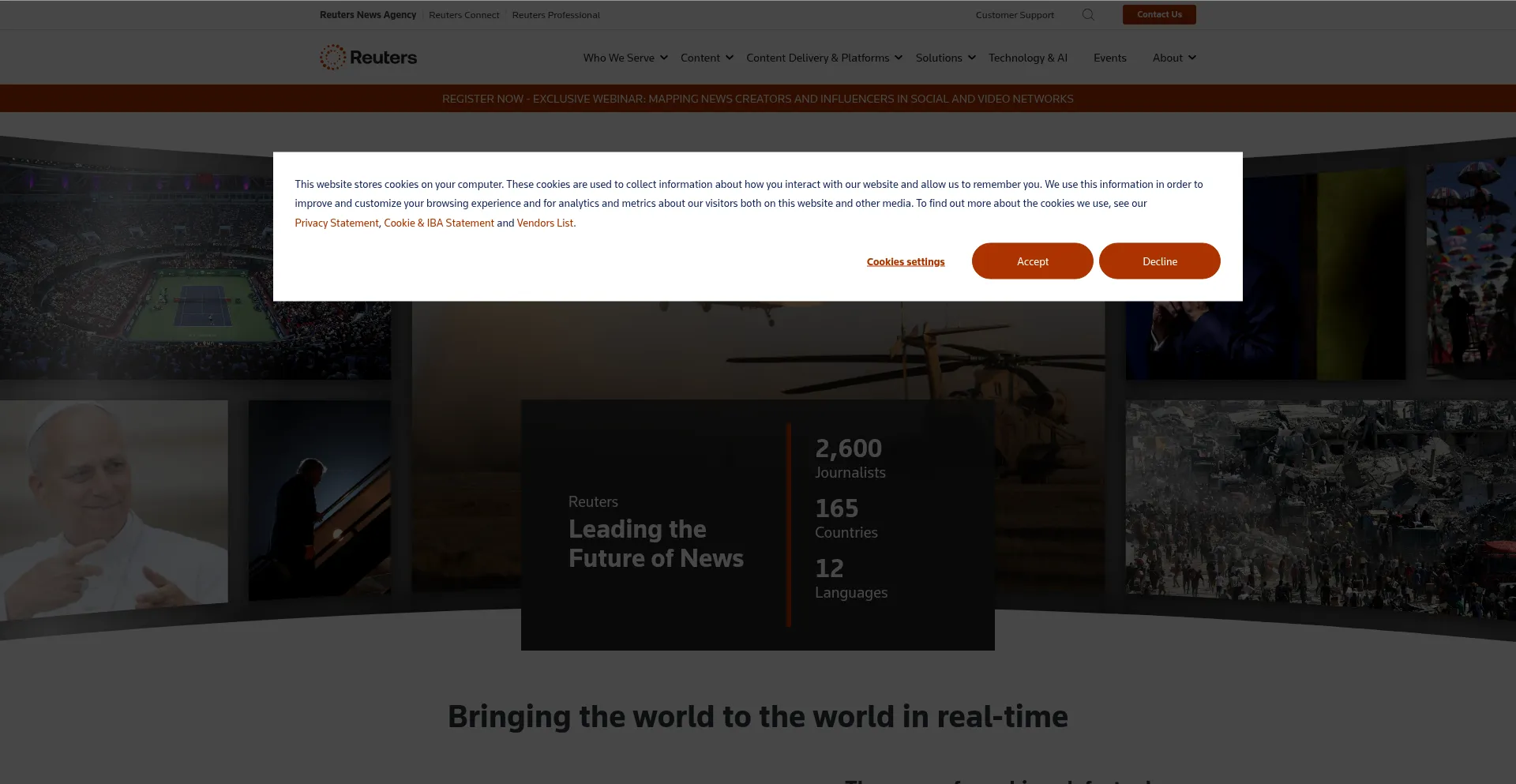
Task: Accept the cookies
Action: click(x=1033, y=261)
